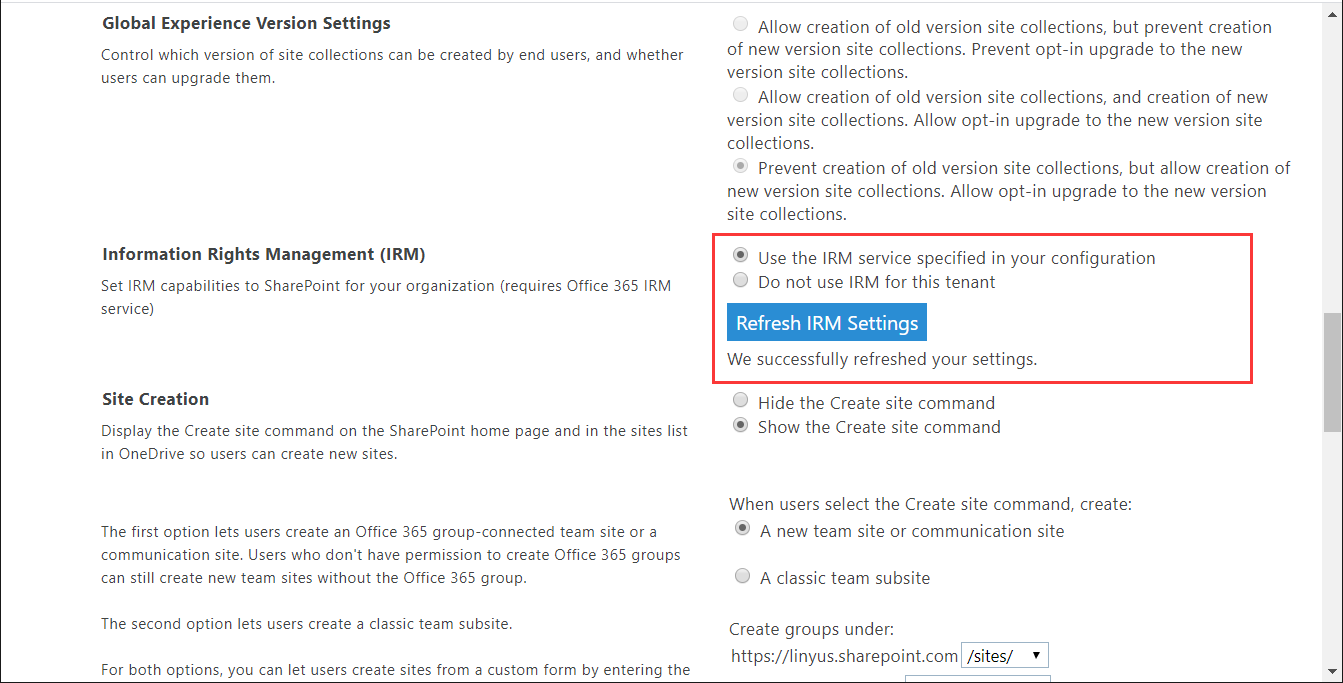This screenshot has height=683, width=1343.
Task: Click the scrollbar track below the thumb
Action: coord(1333,550)
